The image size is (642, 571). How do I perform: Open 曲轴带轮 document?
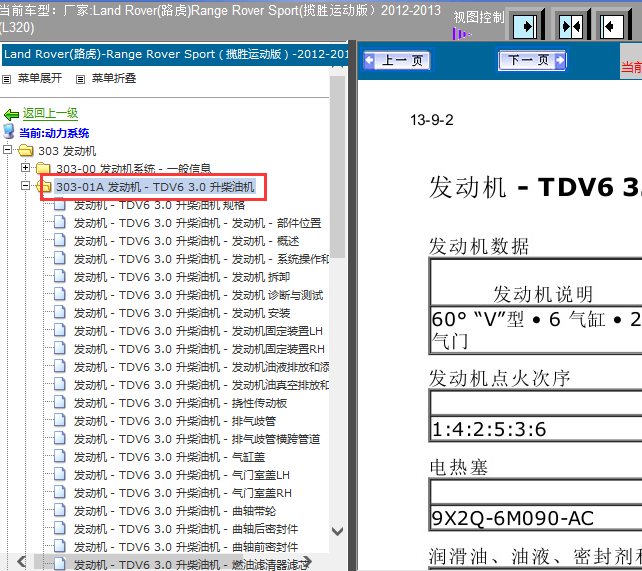pos(175,511)
